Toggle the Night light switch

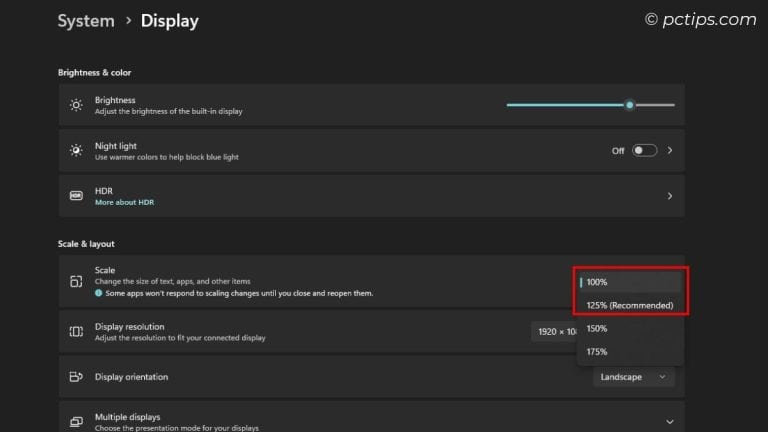point(644,150)
